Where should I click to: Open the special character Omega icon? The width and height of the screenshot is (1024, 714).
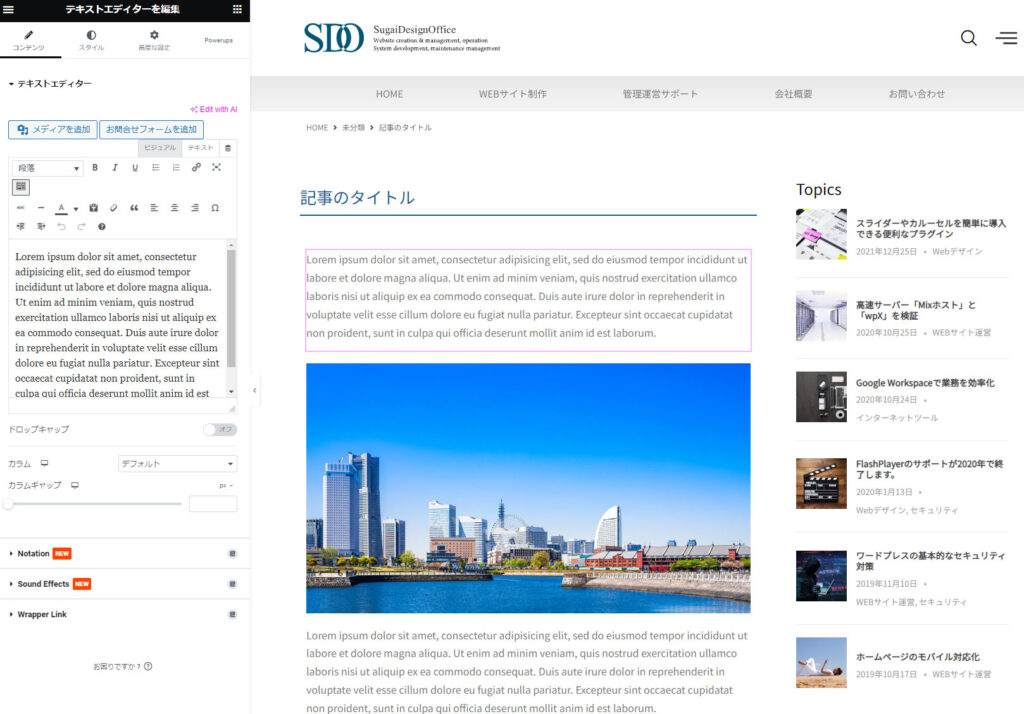[x=215, y=208]
